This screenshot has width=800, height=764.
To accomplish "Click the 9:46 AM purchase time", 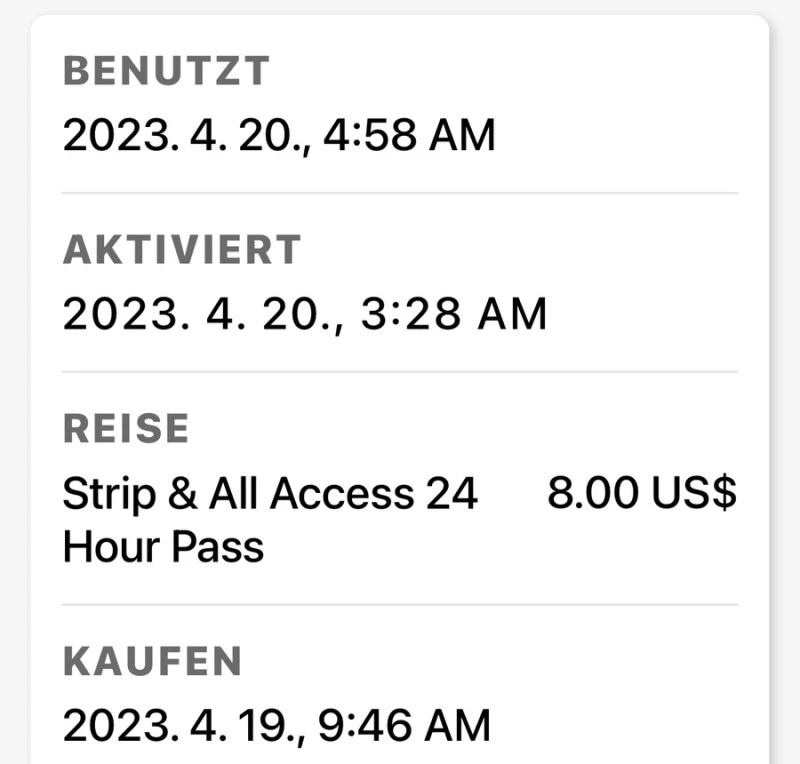I will click(x=405, y=725).
